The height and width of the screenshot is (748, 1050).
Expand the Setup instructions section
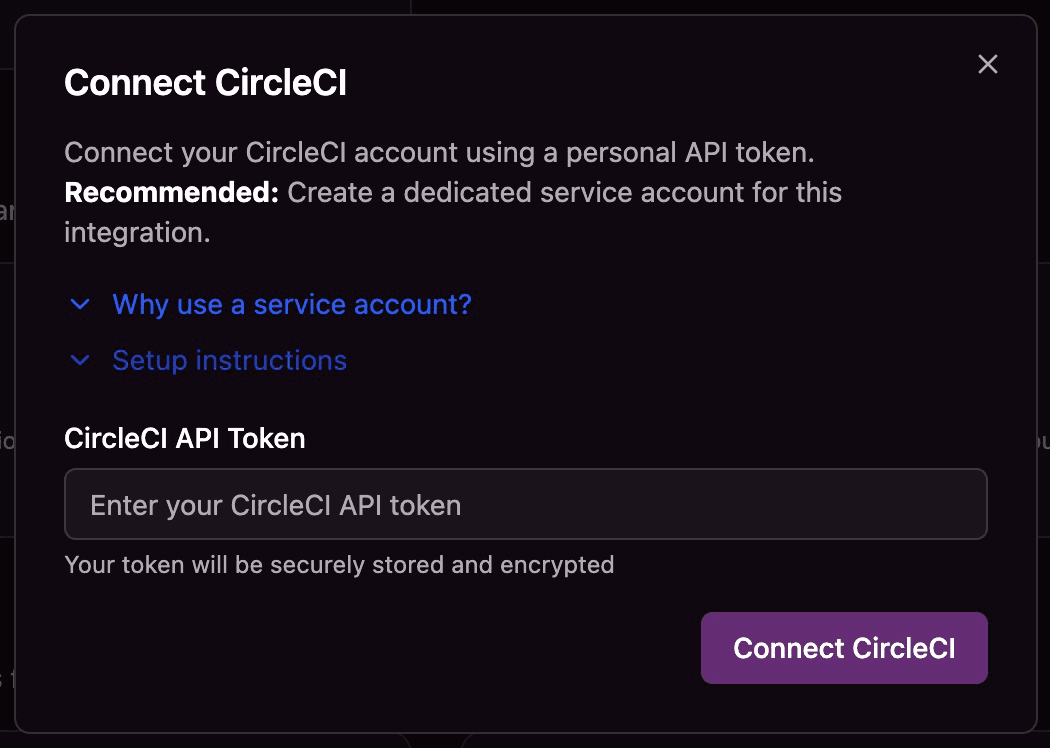[229, 360]
